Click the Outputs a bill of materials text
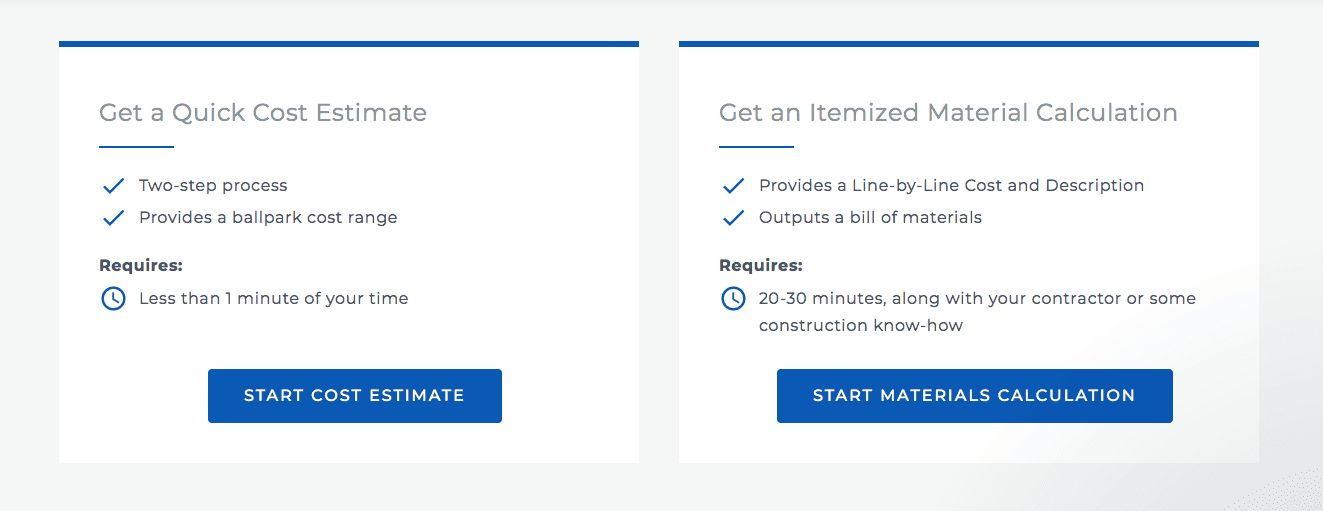Screen dimensions: 1323x511 tap(870, 218)
